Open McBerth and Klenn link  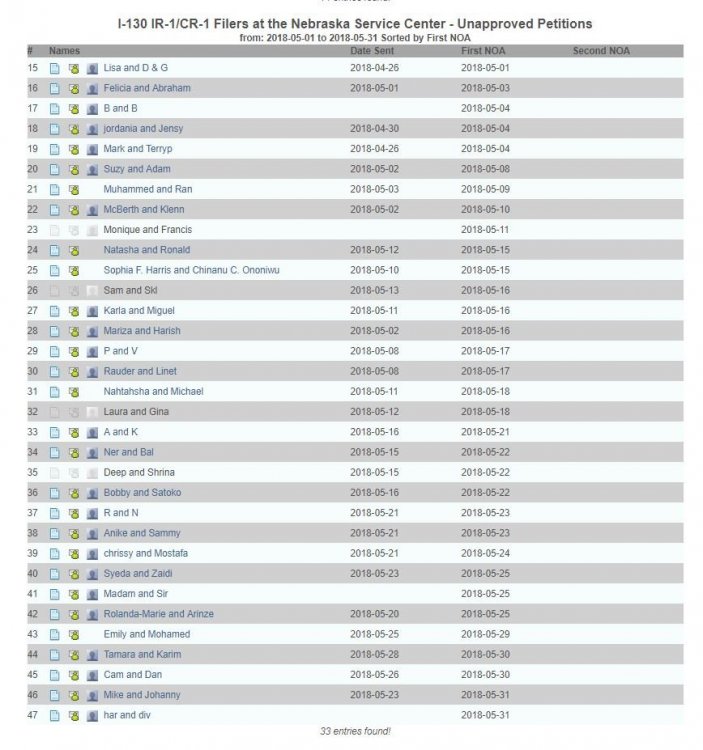143,209
